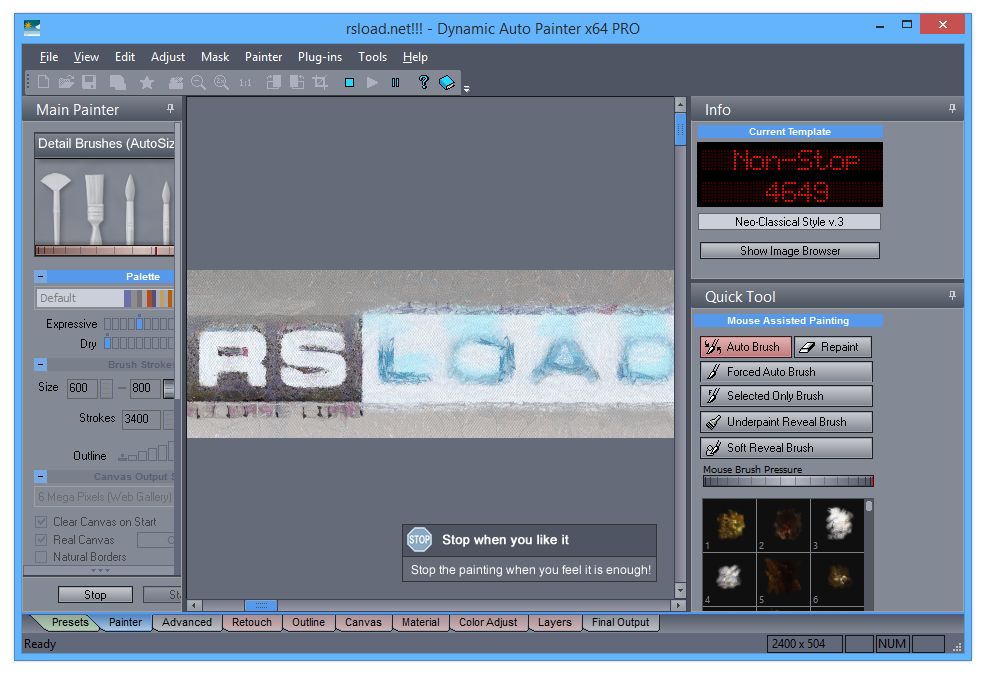Click the blue Stop square in toolbar
Viewport: 991px width, 674px height.
pyautogui.click(x=349, y=83)
